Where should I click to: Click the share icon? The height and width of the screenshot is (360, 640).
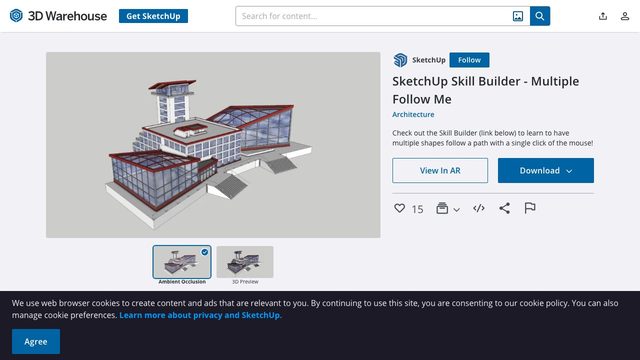(504, 208)
